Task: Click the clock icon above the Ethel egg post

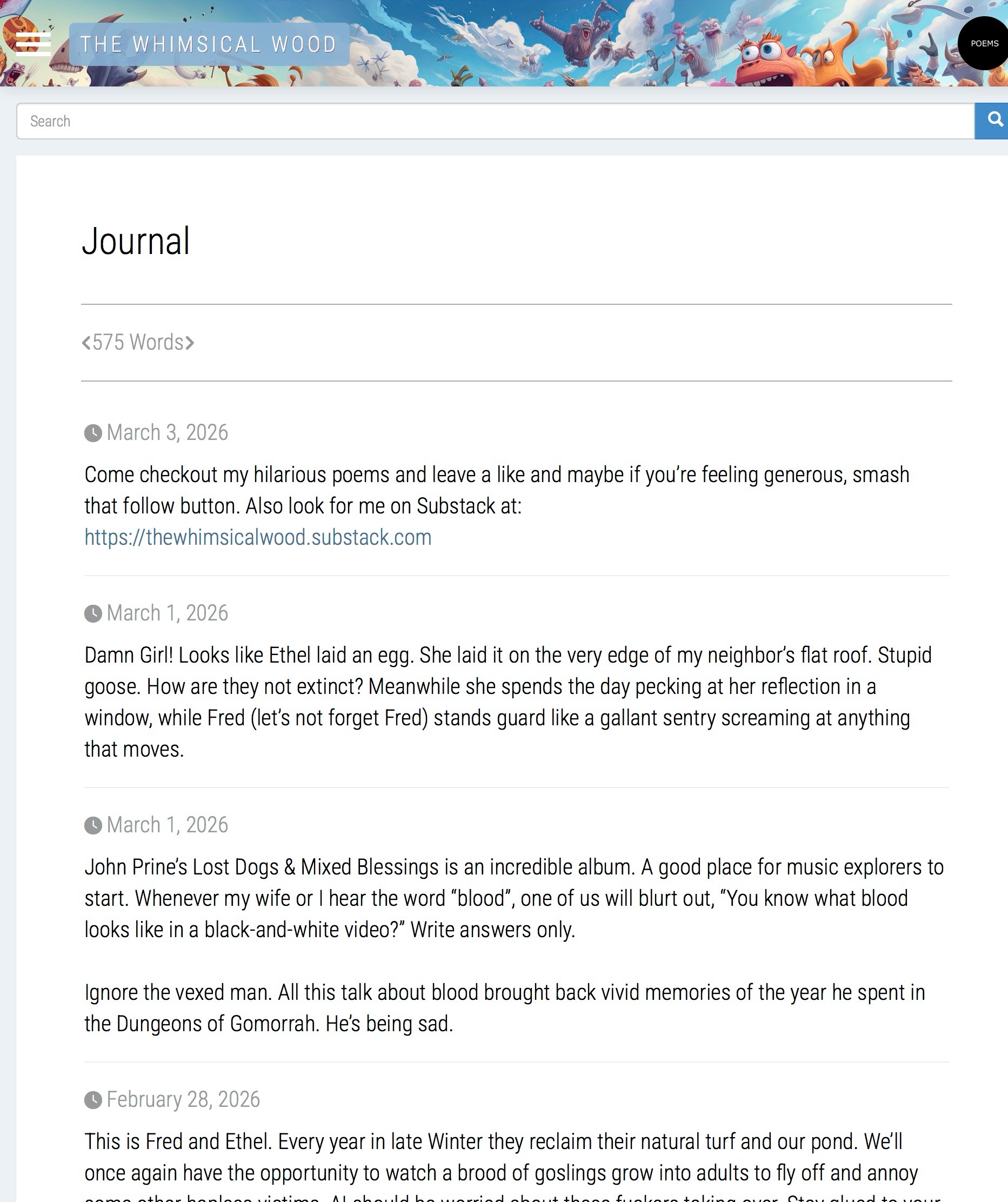Action: click(x=94, y=613)
